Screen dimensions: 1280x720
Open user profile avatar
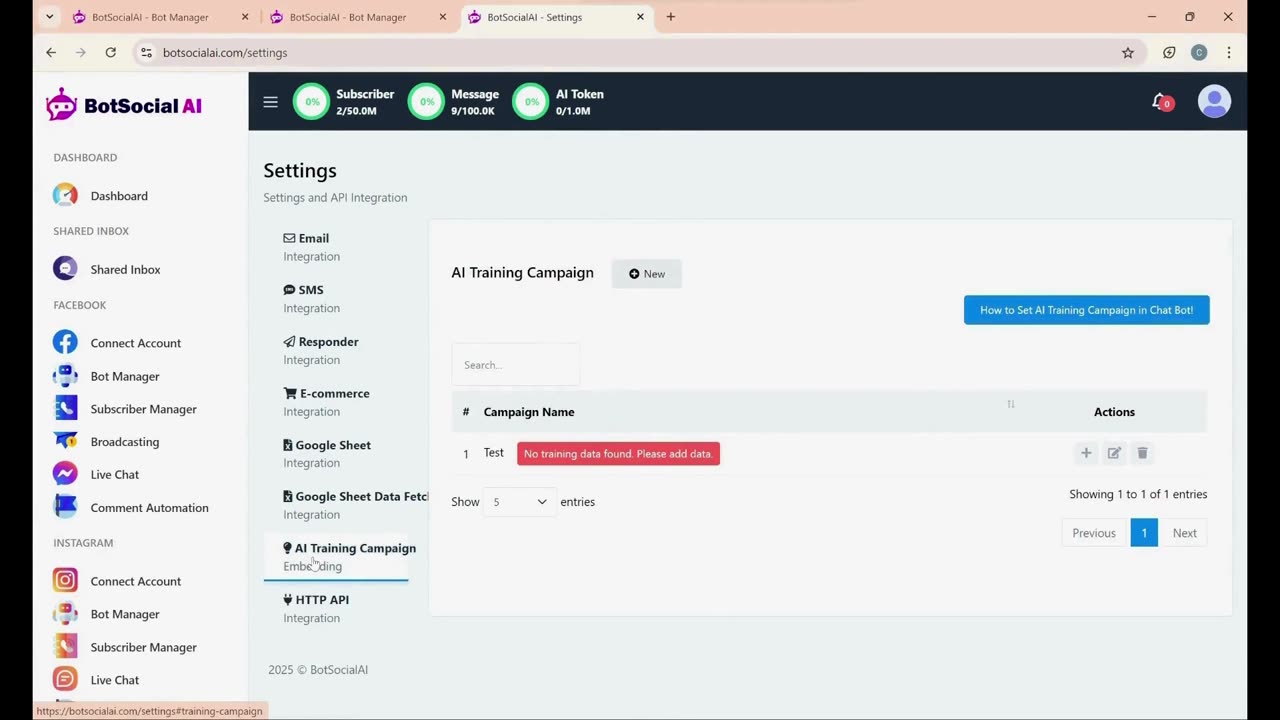pos(1214,101)
